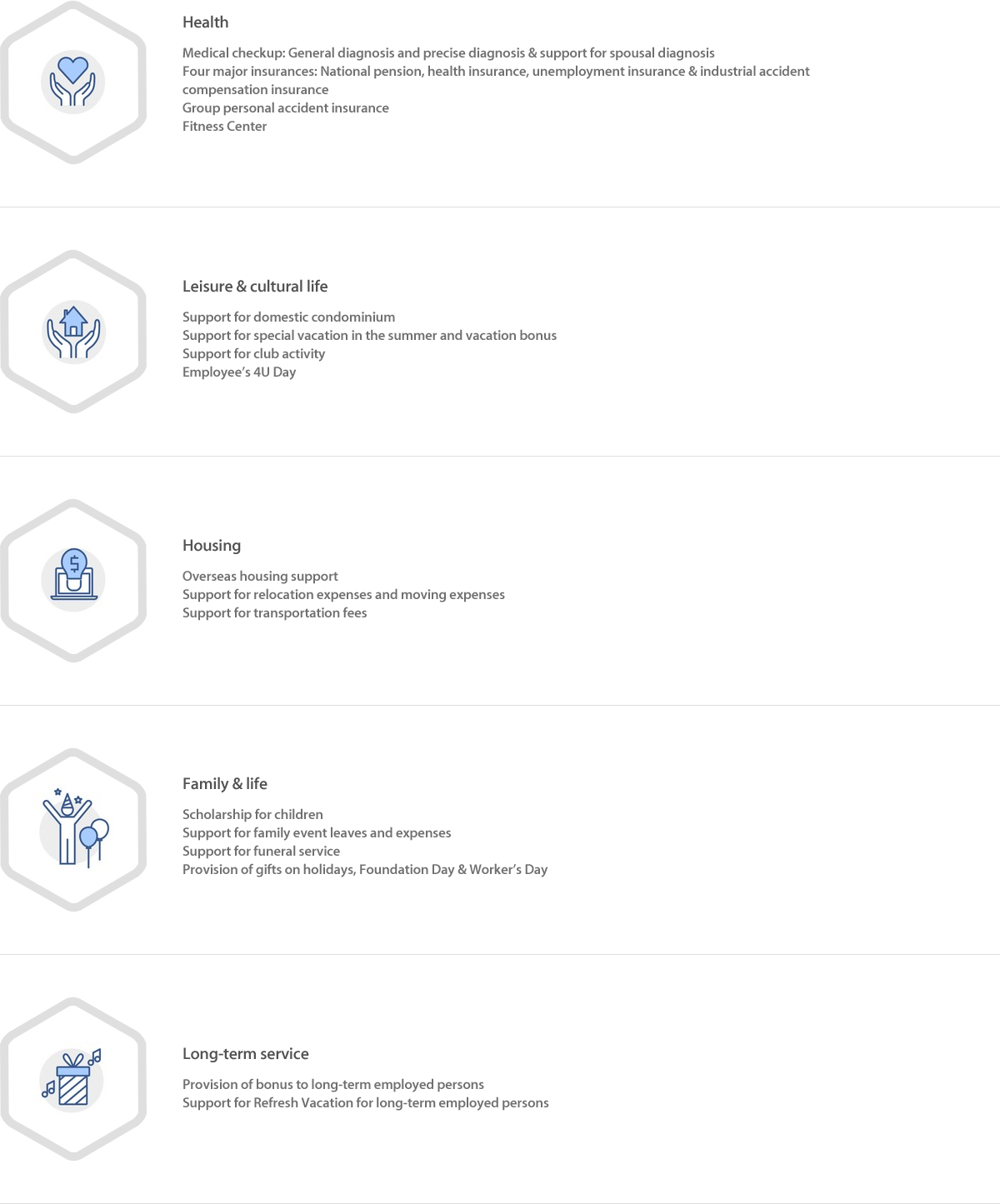Screen dimensions: 1000x1204
Task: Select the Health heading
Action: 205,22
